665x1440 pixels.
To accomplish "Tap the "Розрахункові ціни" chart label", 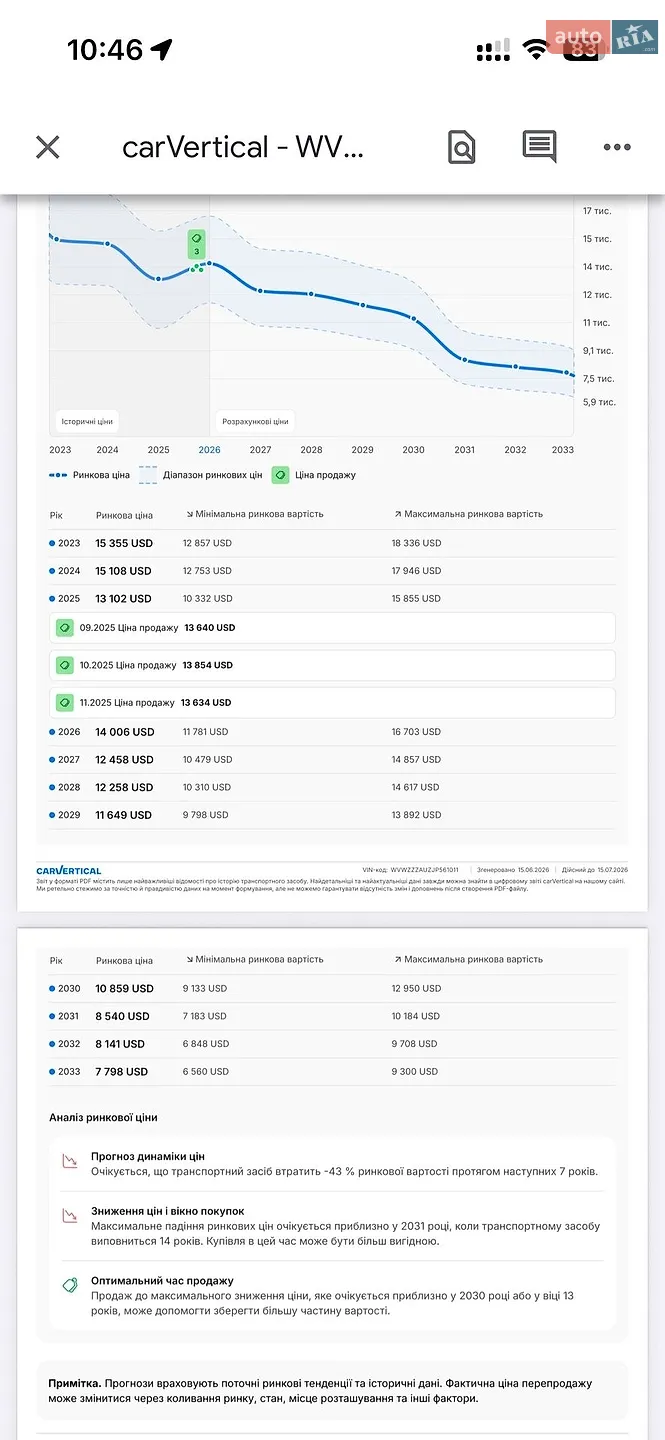I will 256,421.
